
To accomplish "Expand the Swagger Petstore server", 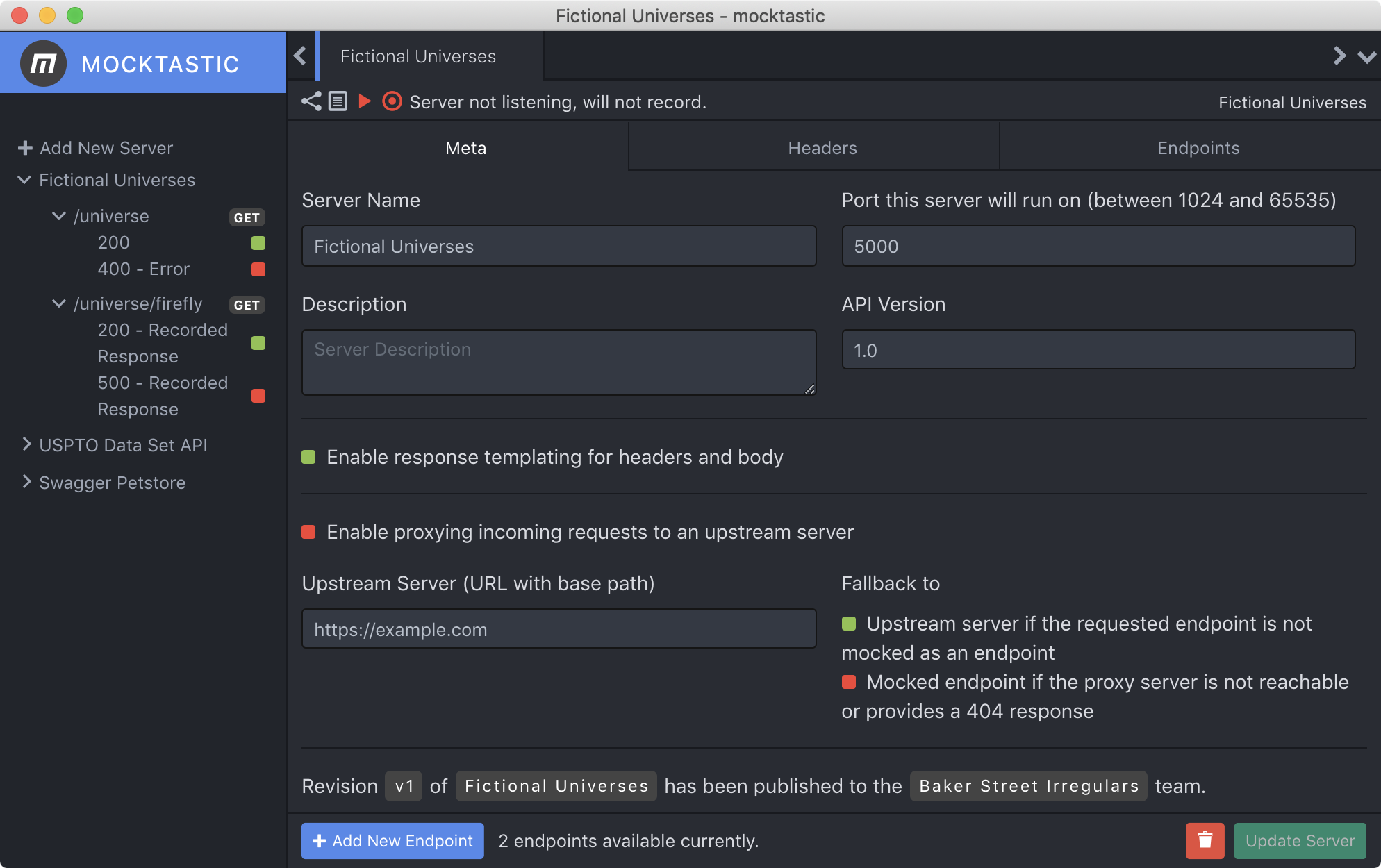I will (x=26, y=482).
